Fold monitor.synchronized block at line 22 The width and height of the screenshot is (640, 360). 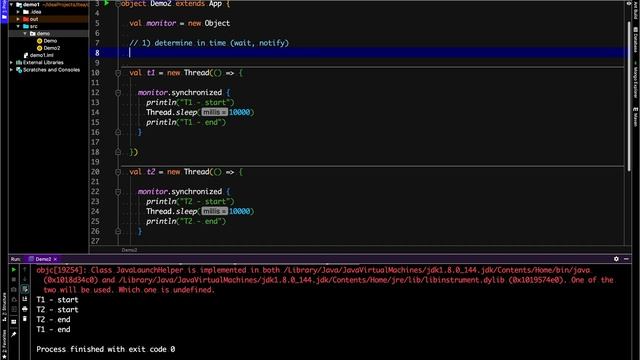click(x=118, y=191)
